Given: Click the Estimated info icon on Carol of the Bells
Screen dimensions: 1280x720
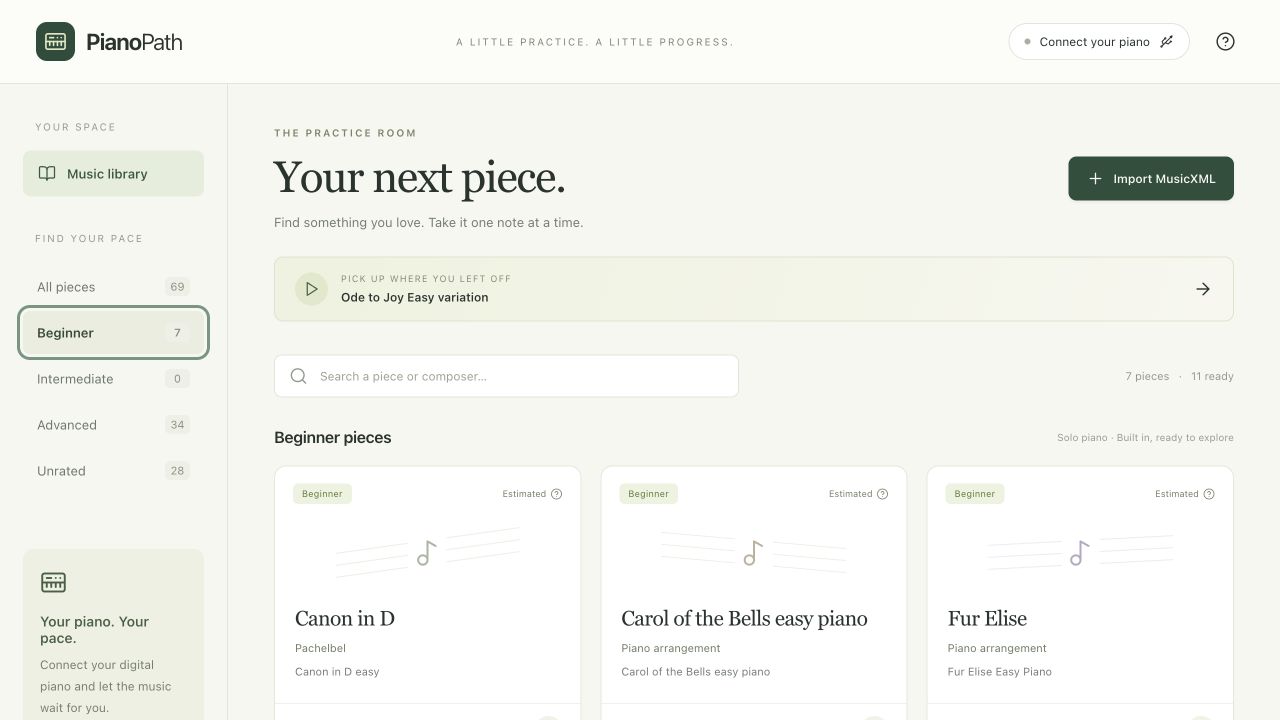Looking at the screenshot, I should pyautogui.click(x=883, y=494).
